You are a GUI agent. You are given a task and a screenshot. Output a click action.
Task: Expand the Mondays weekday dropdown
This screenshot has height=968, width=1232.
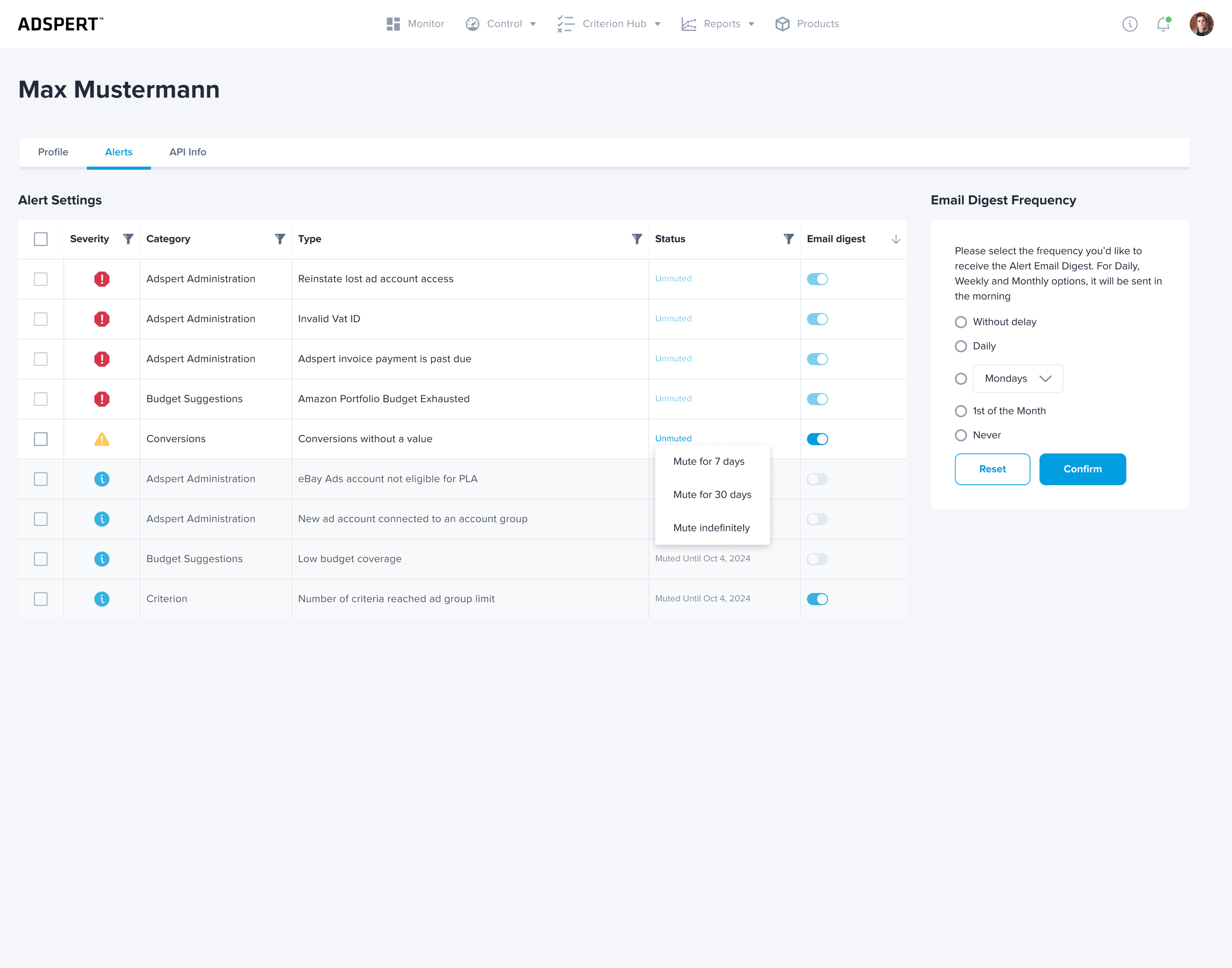point(1018,379)
